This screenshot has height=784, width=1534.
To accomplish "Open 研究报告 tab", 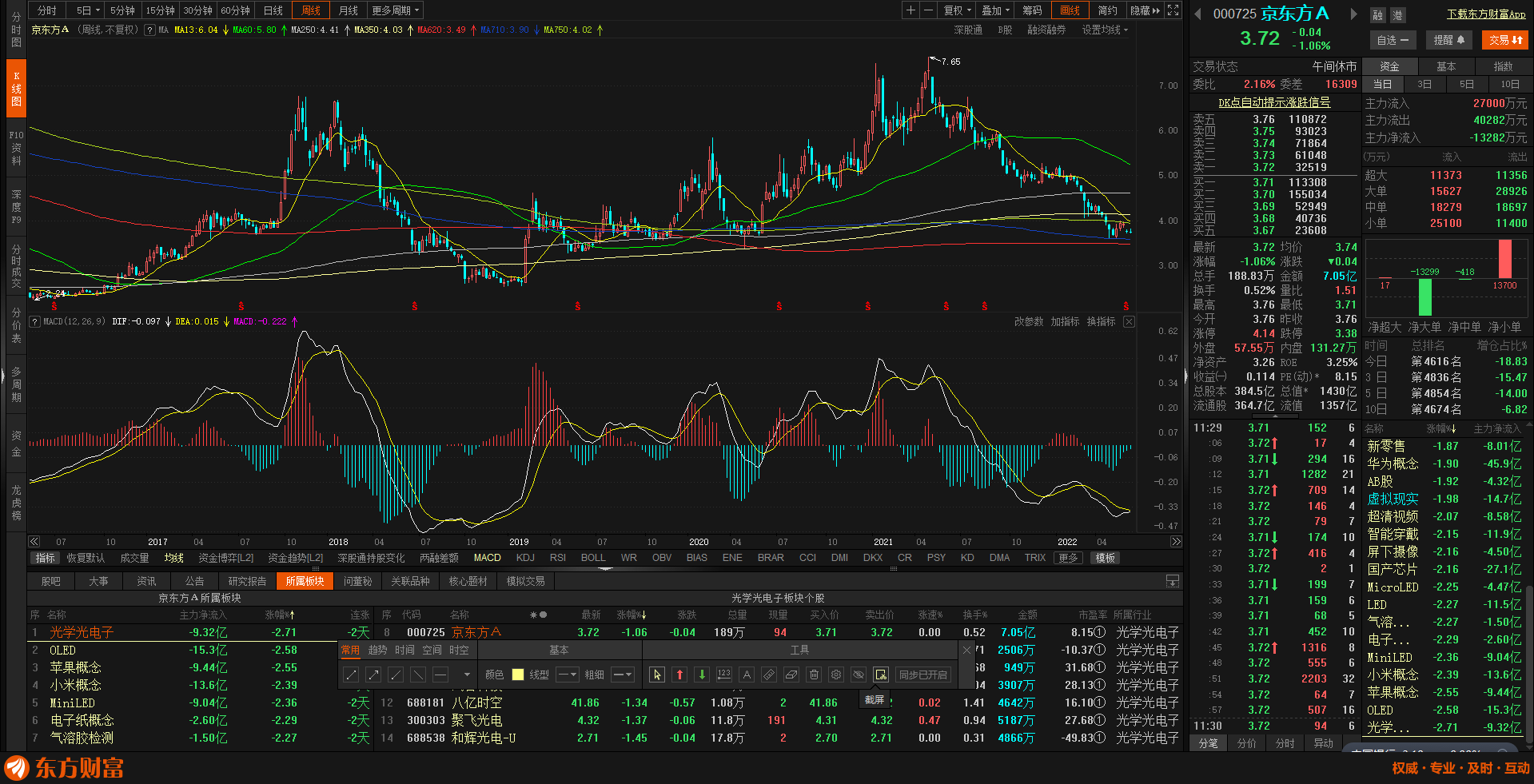I will (x=247, y=581).
